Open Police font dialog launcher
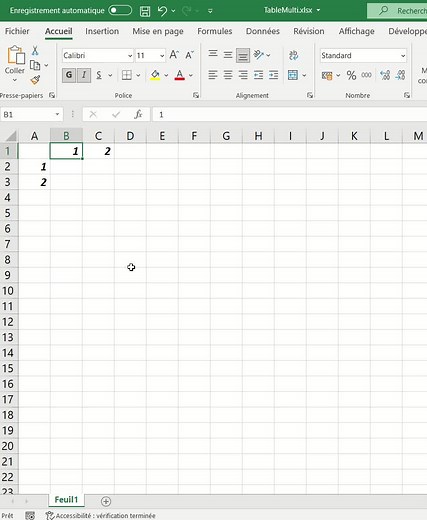This screenshot has width=427, height=520. pyautogui.click(x=196, y=95)
